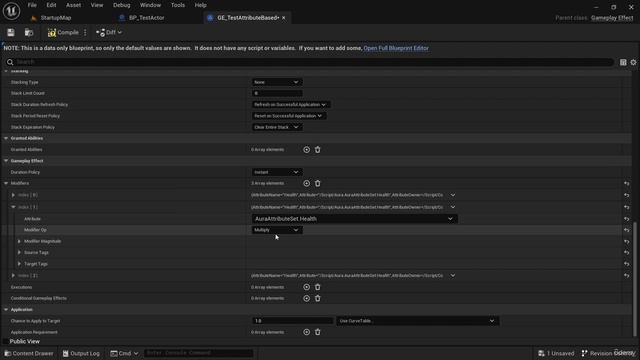Viewport: 640px width, 360px height.
Task: Reset Modifier Magnitude to default
Action: click(x=627, y=242)
